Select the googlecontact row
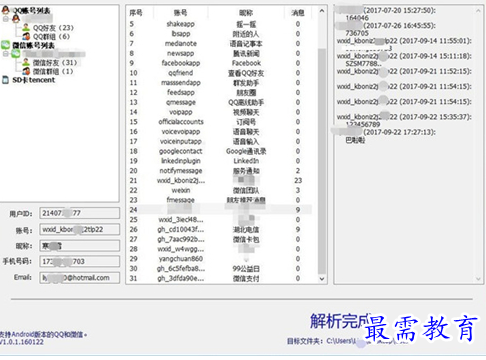Image resolution: width=486 pixels, height=360 pixels. [220, 151]
